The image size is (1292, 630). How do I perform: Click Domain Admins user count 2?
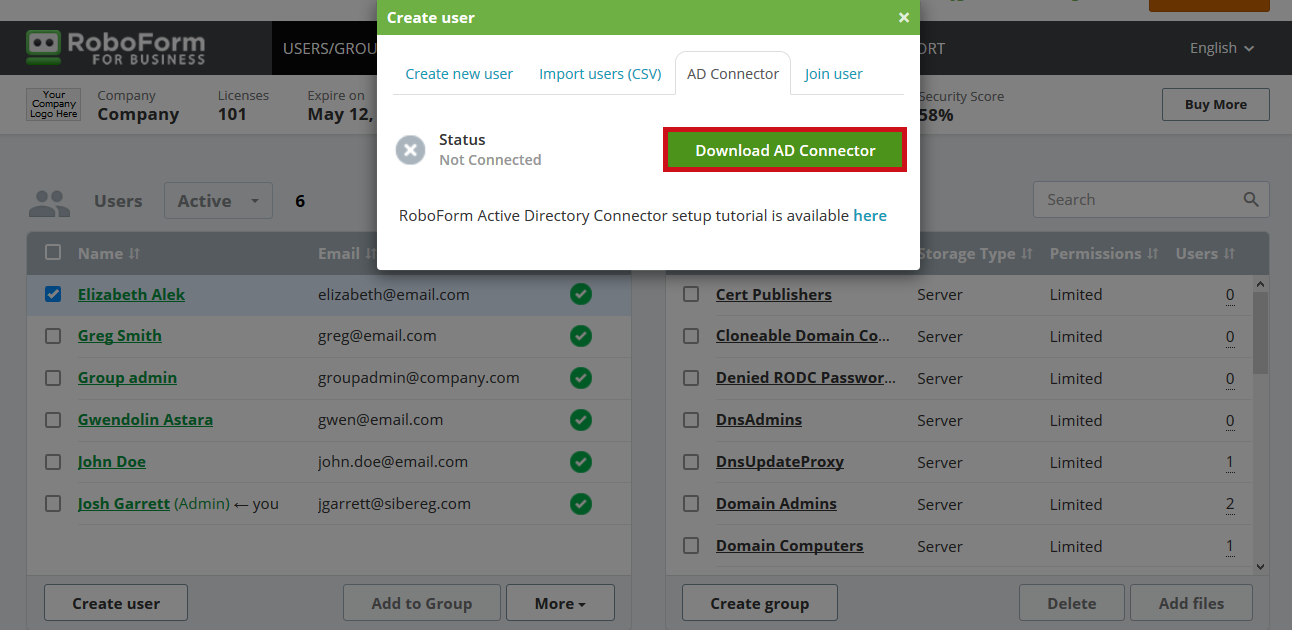[x=1230, y=504]
